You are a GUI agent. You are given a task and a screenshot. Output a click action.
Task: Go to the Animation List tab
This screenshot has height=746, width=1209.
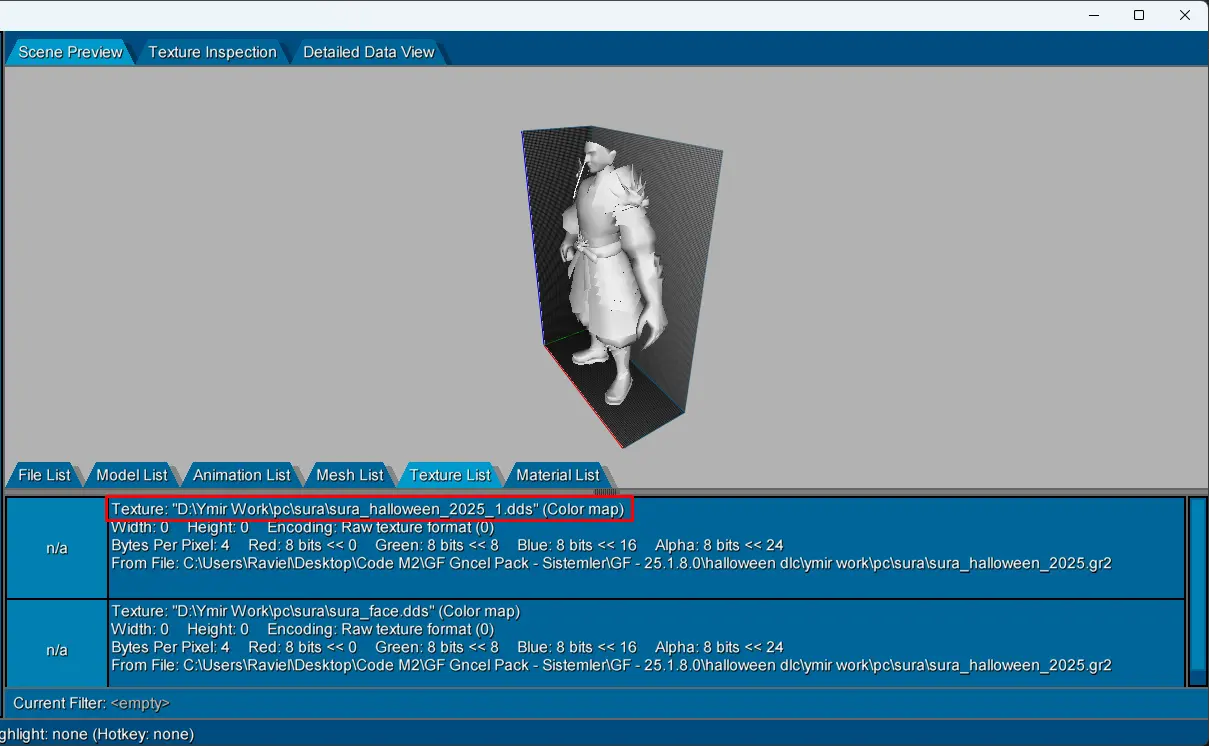tap(241, 475)
